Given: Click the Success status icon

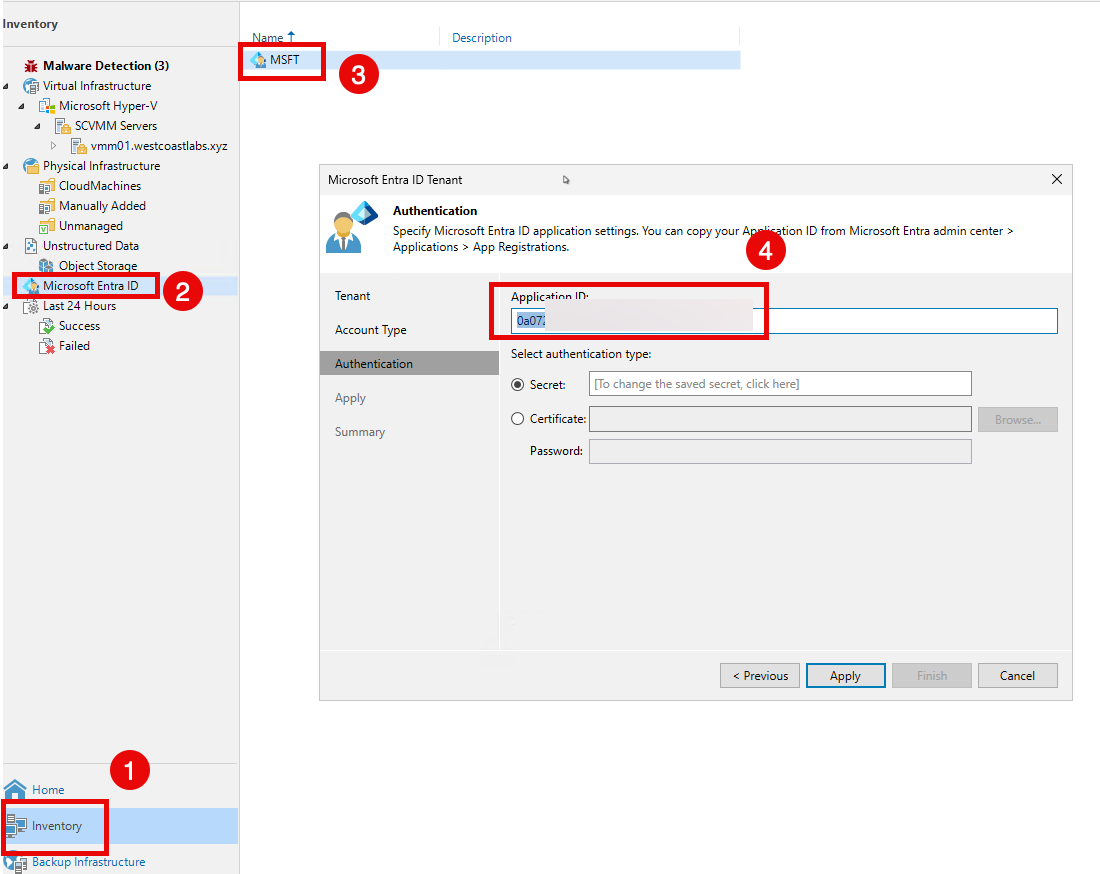Looking at the screenshot, I should point(46,326).
